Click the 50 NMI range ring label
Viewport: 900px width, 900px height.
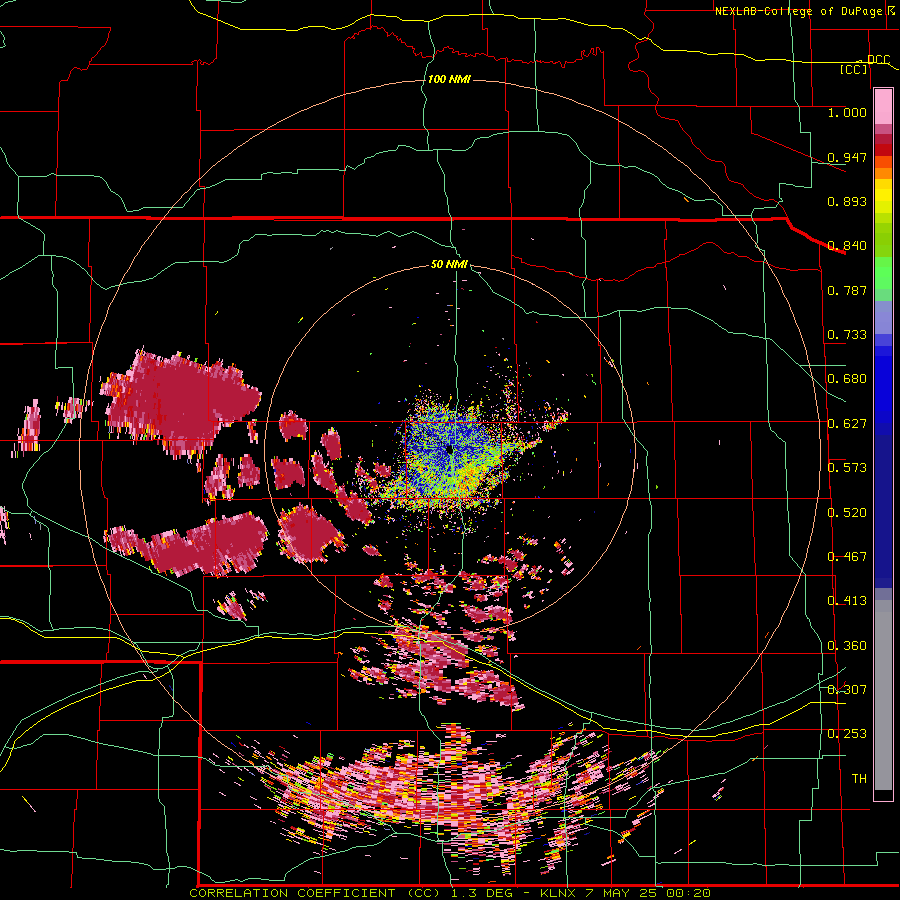pos(449,264)
